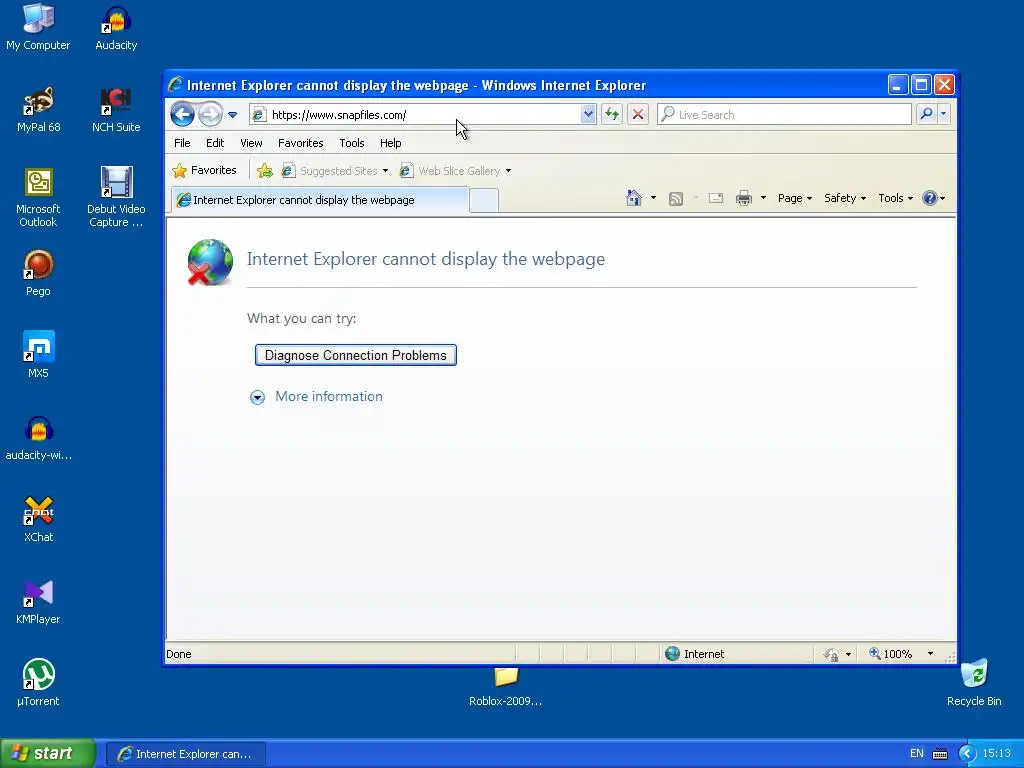Select the My Computer desktop icon
This screenshot has height=768, width=1024.
coord(38,27)
